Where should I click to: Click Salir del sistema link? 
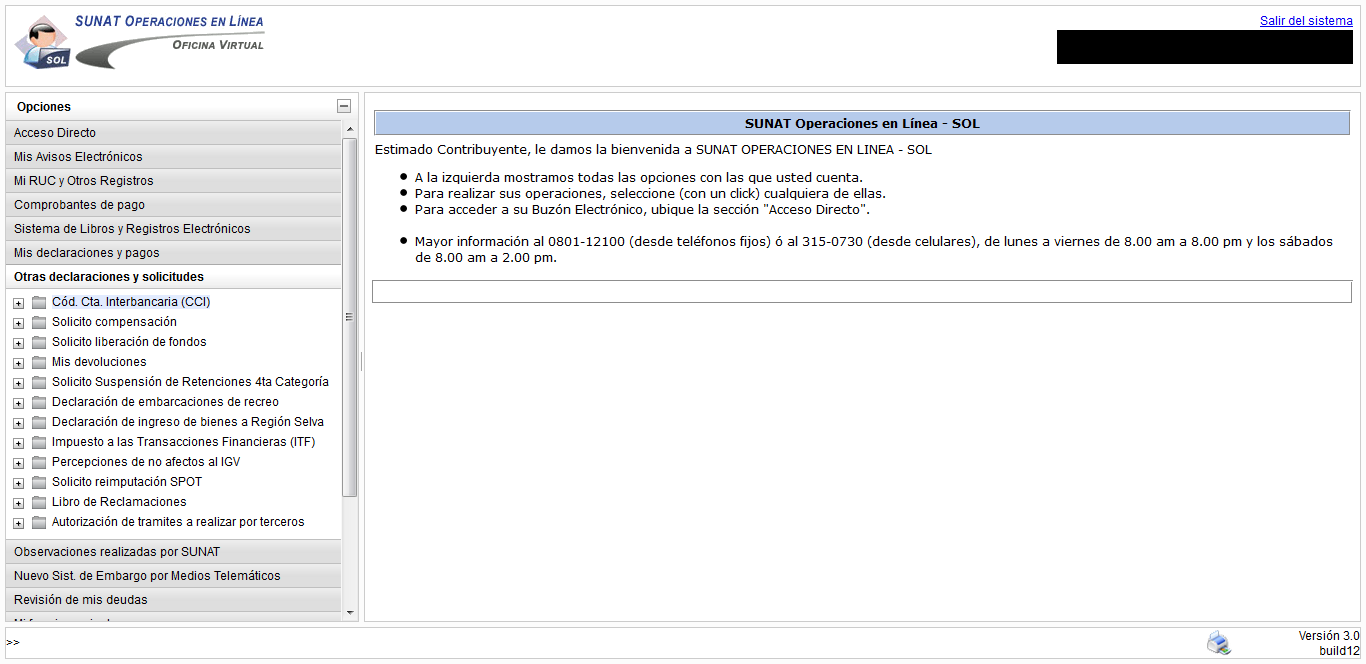1306,21
